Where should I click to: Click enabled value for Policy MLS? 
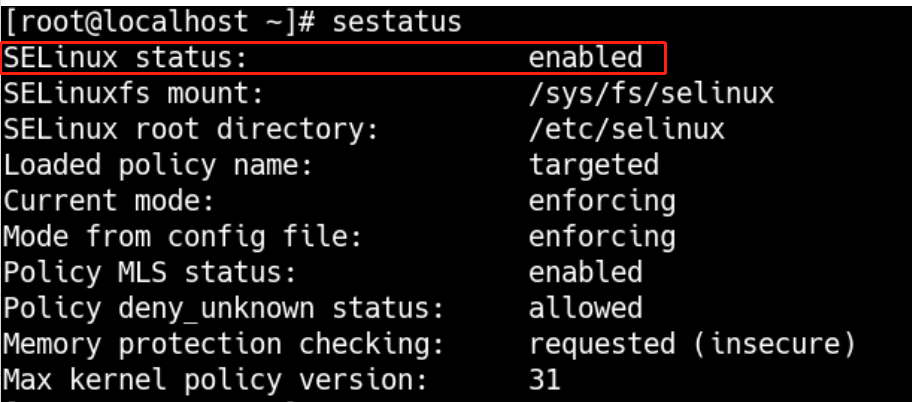point(585,273)
